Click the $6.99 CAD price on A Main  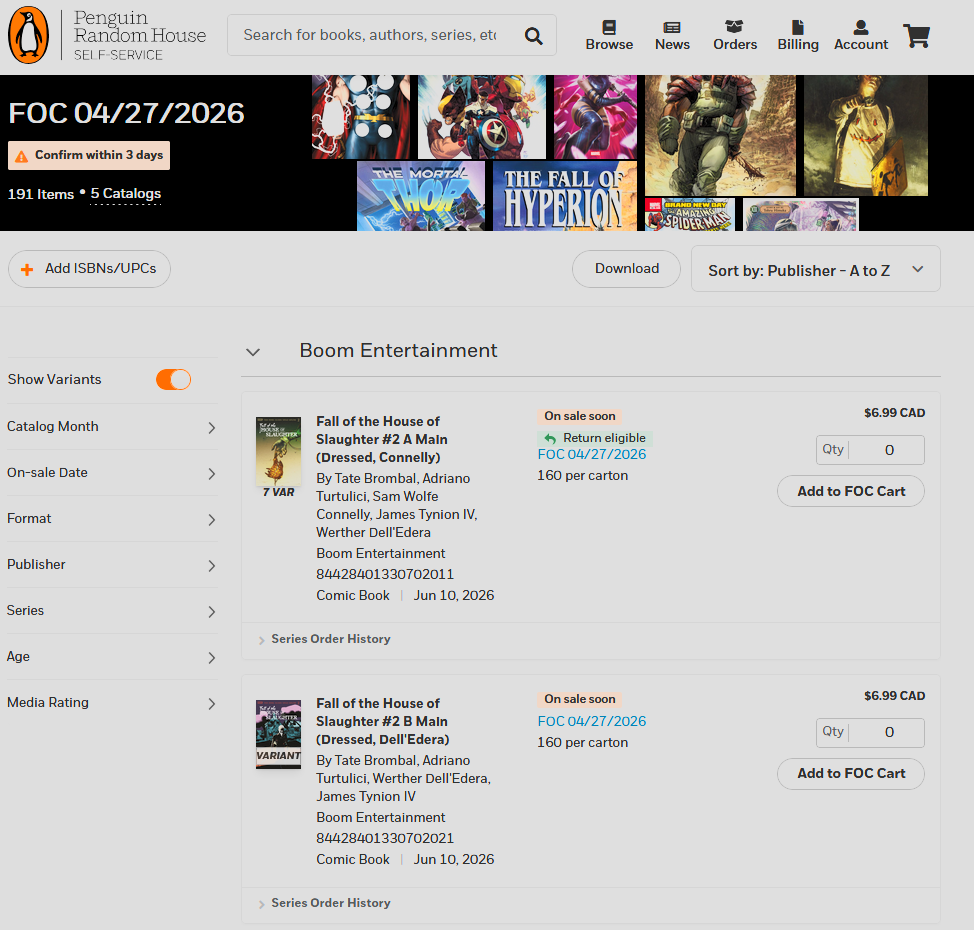tap(894, 413)
